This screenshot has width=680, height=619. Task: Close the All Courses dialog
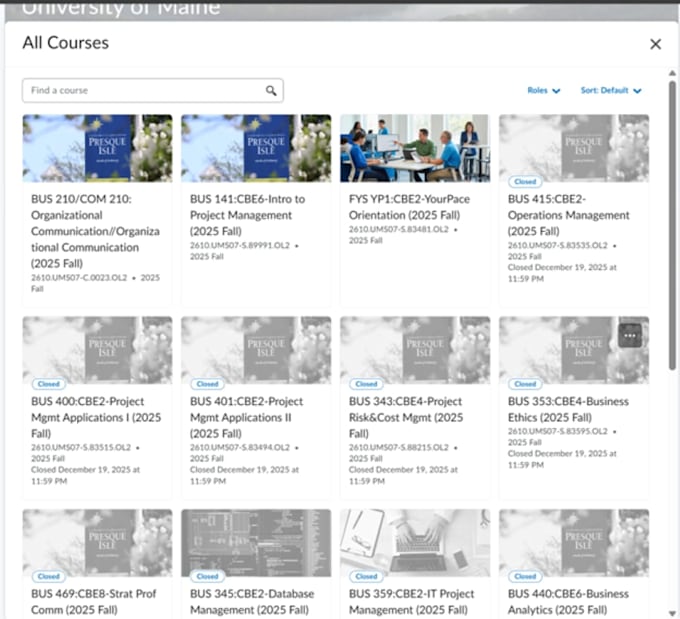tap(655, 44)
